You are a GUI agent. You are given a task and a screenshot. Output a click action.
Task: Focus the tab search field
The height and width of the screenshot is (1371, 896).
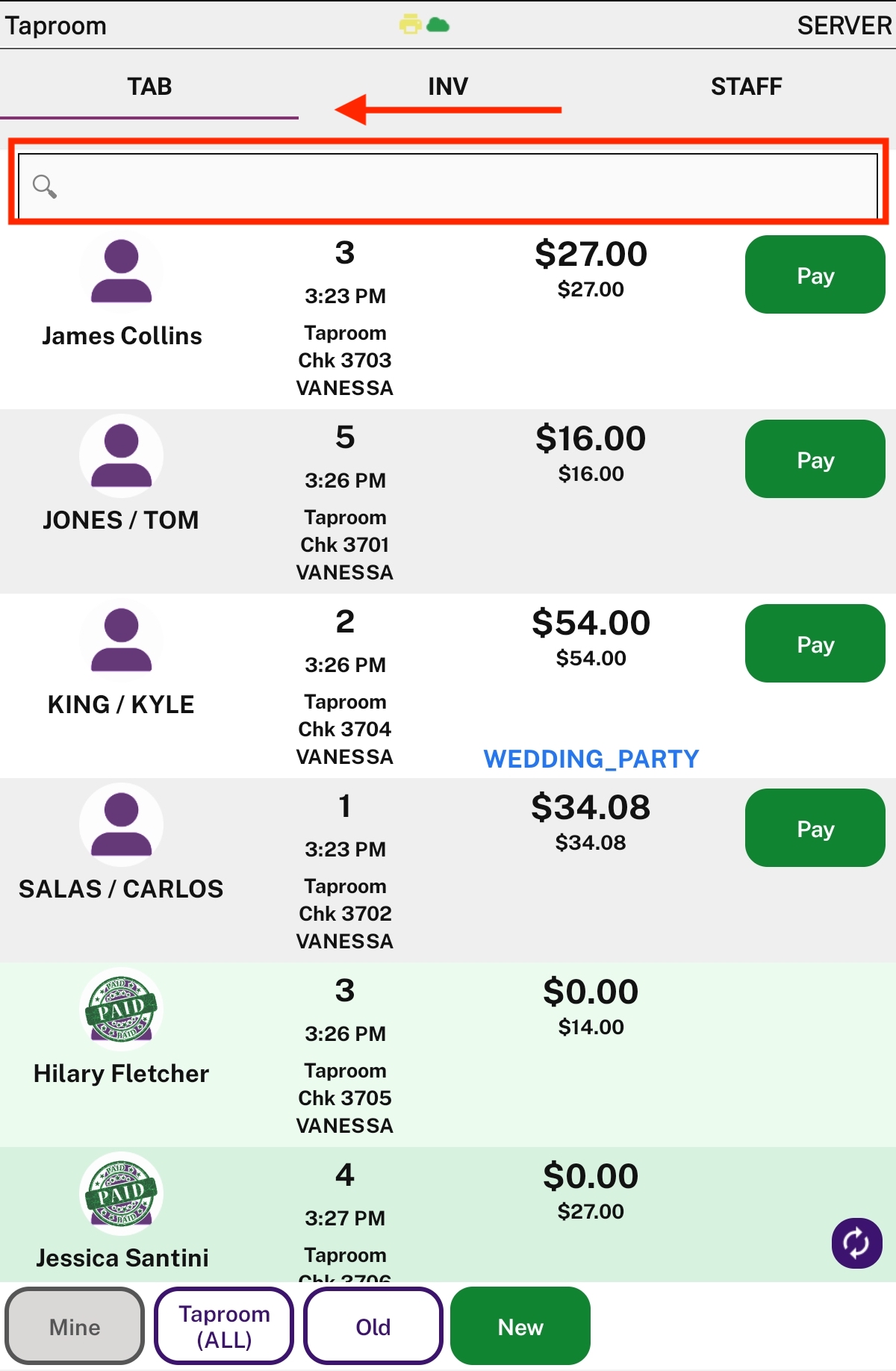coord(448,186)
